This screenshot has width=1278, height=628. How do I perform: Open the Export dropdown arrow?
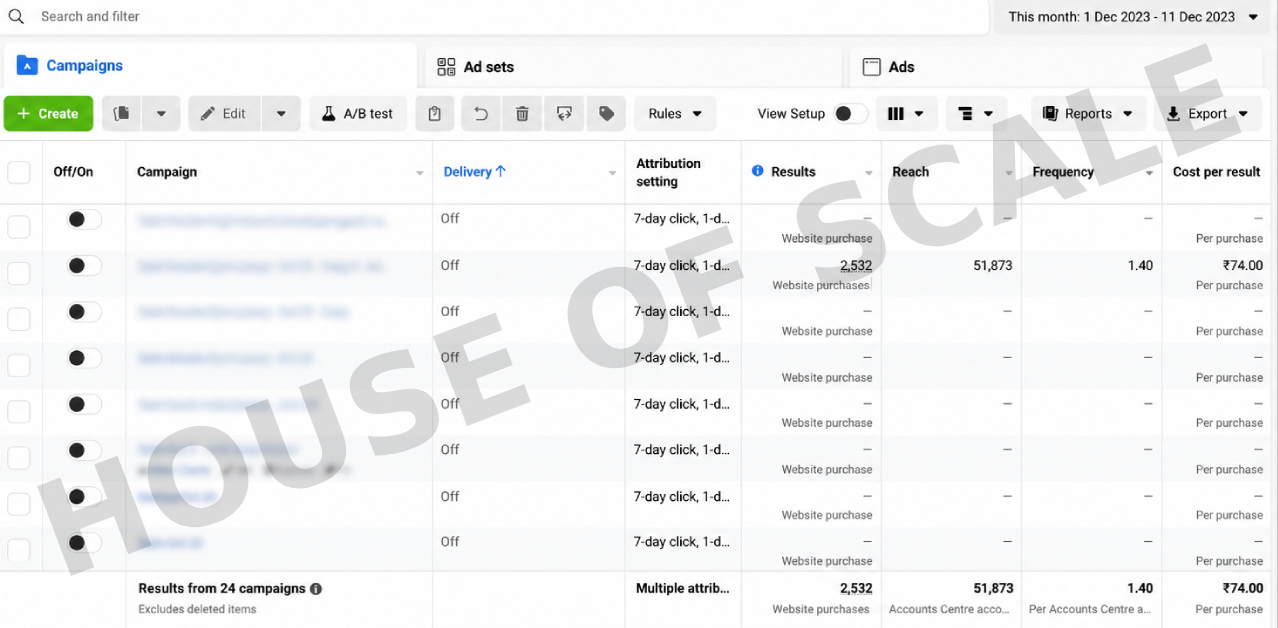point(1243,114)
